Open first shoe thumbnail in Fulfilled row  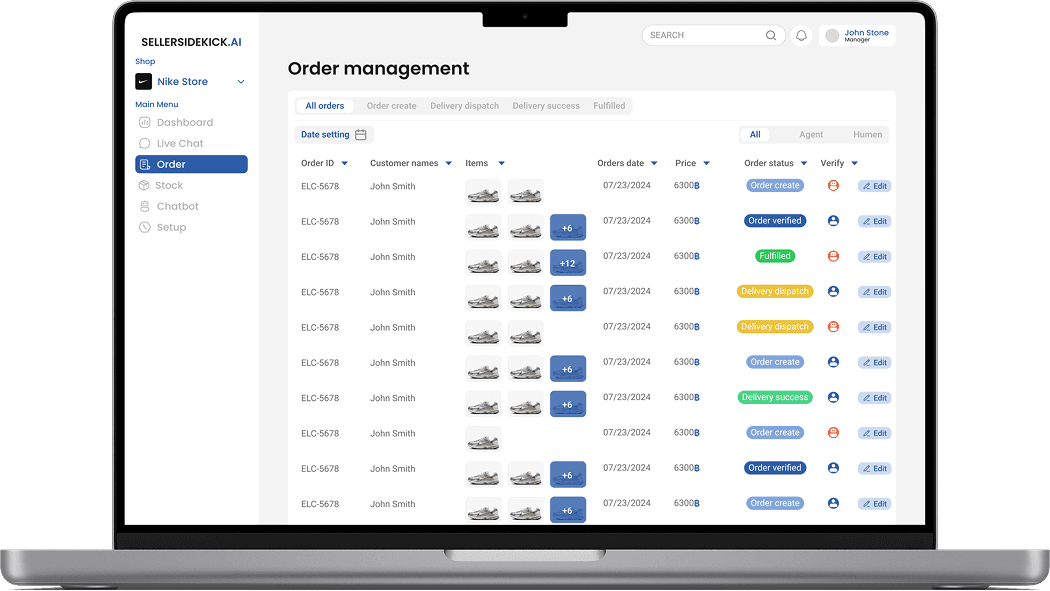[x=483, y=263]
